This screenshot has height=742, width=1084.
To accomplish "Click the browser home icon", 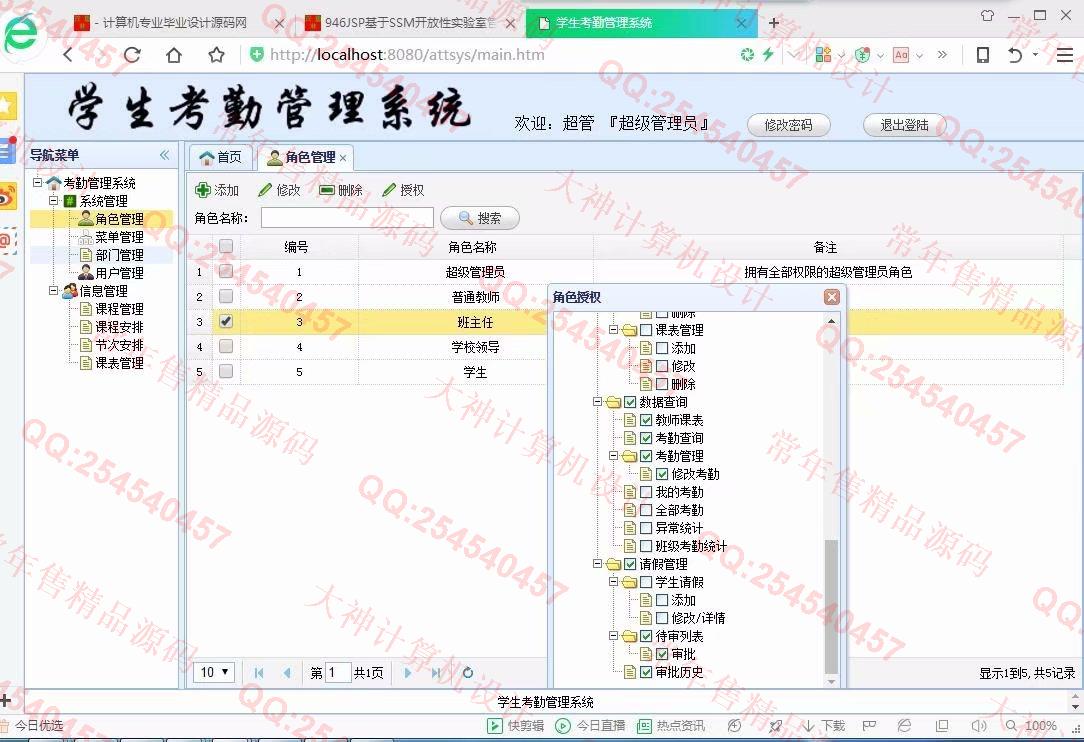I will (x=174, y=55).
